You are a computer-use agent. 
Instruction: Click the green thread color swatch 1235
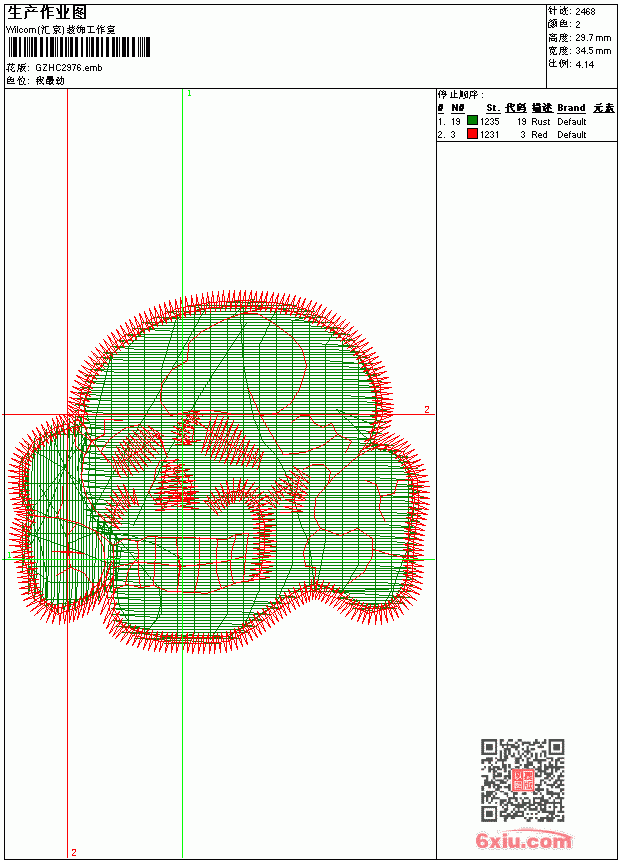pyautogui.click(x=472, y=121)
